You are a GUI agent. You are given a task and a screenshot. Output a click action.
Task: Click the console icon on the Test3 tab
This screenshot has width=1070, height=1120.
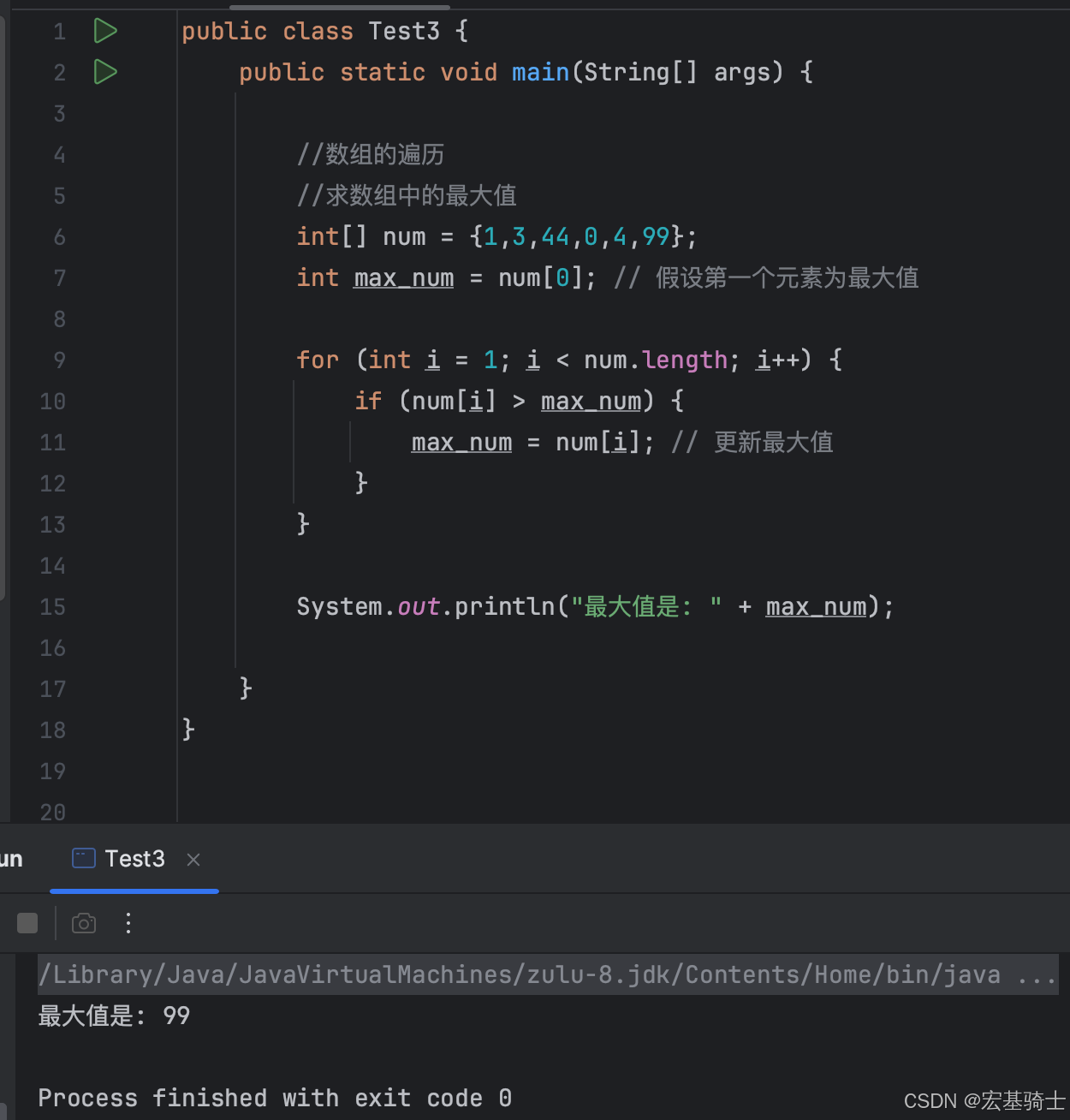click(x=83, y=858)
